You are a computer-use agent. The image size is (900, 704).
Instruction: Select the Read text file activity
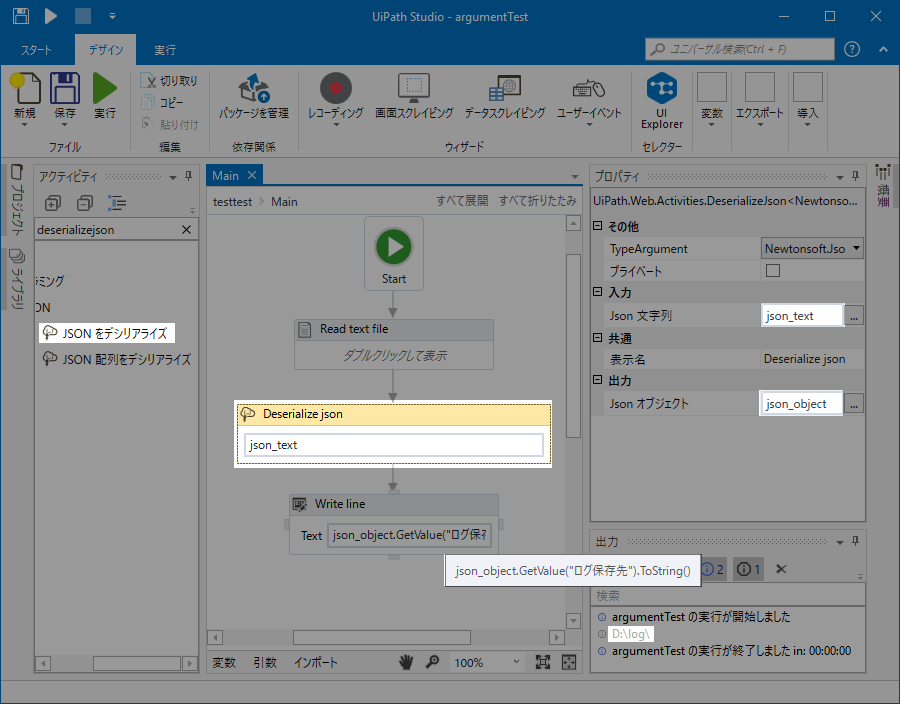(394, 344)
